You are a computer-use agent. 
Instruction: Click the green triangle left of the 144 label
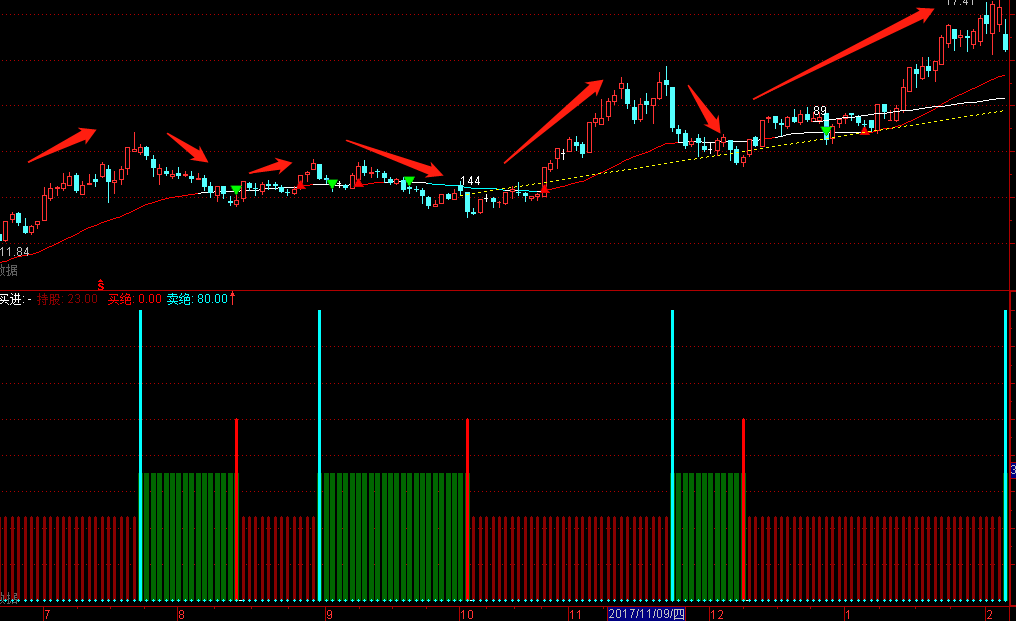tap(408, 181)
